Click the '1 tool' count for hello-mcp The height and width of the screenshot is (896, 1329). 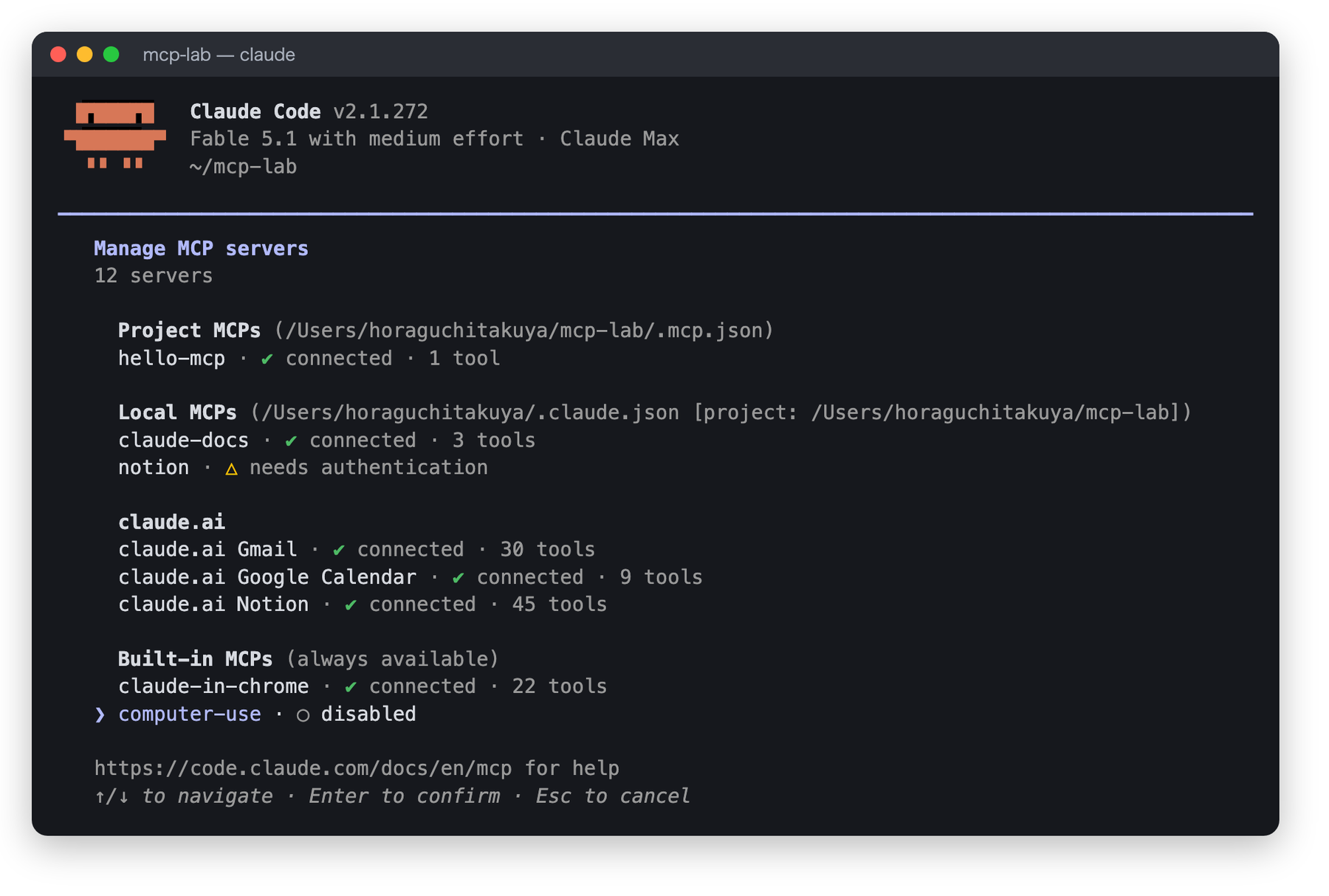464,359
